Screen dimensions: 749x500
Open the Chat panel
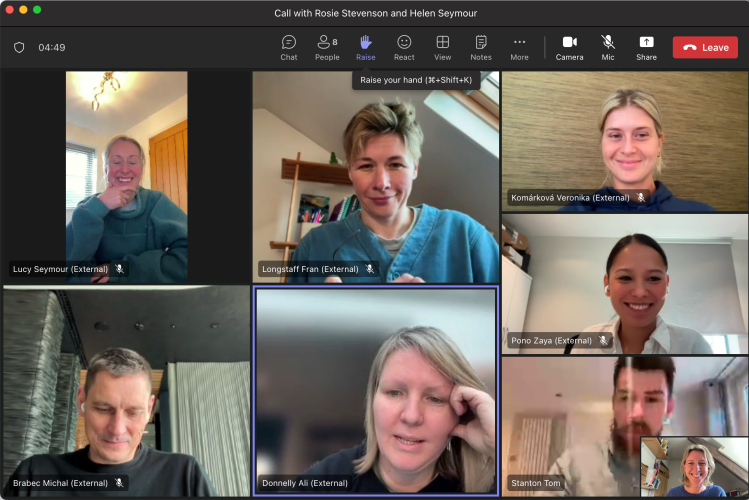tap(288, 47)
